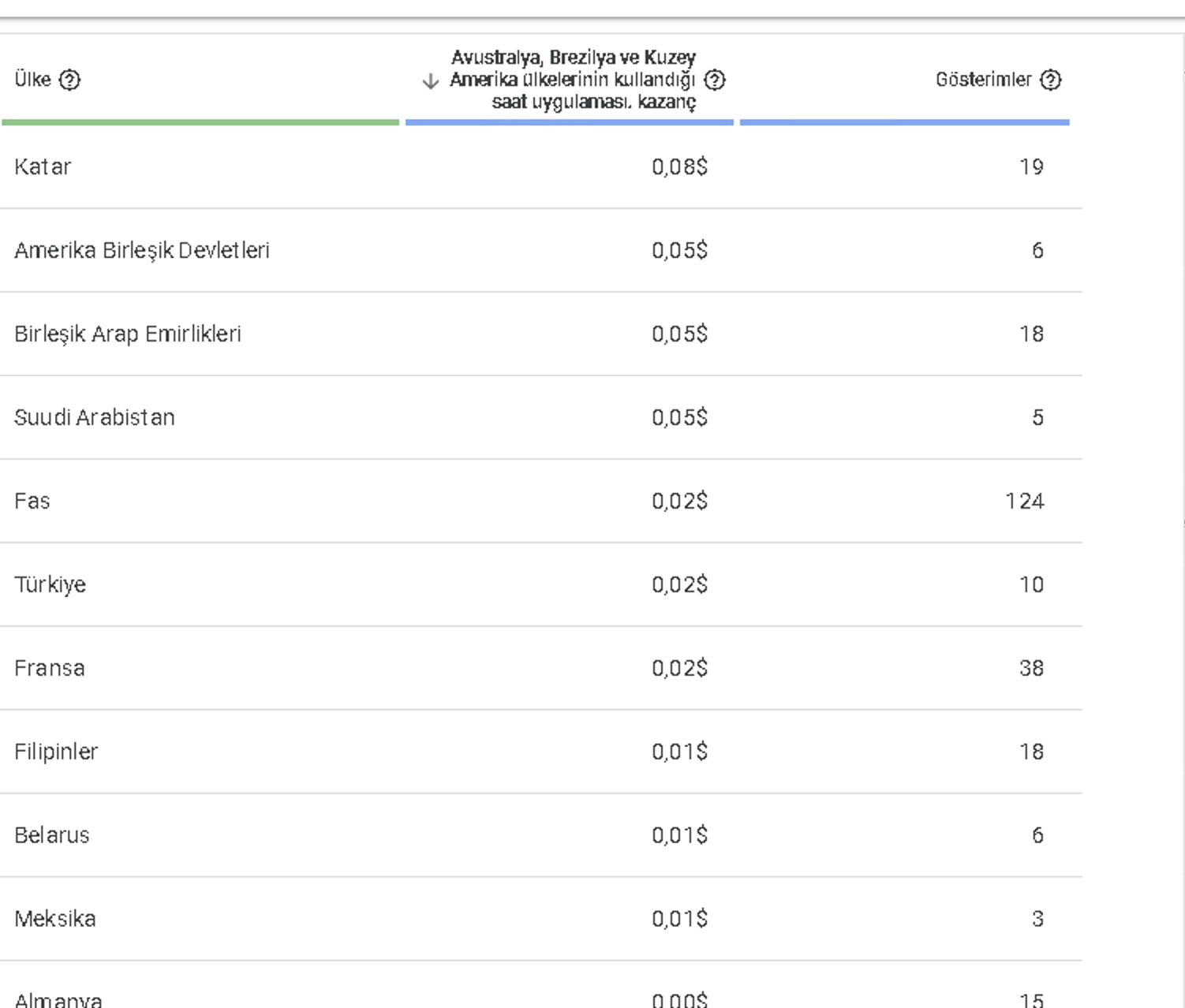
Task: Select Birleşik Arap Emirlikleri row
Action: click(540, 334)
